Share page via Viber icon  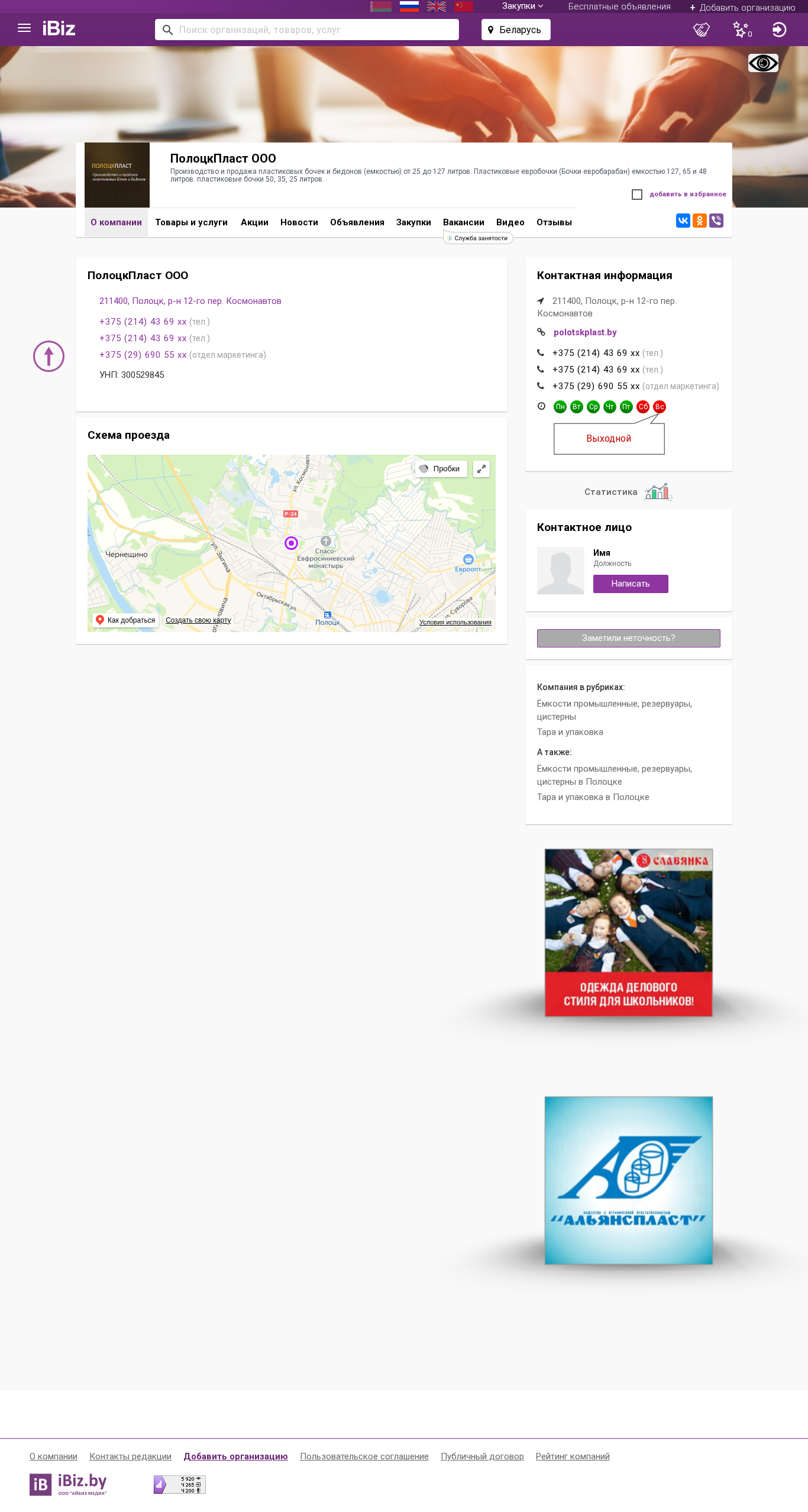[x=716, y=221]
